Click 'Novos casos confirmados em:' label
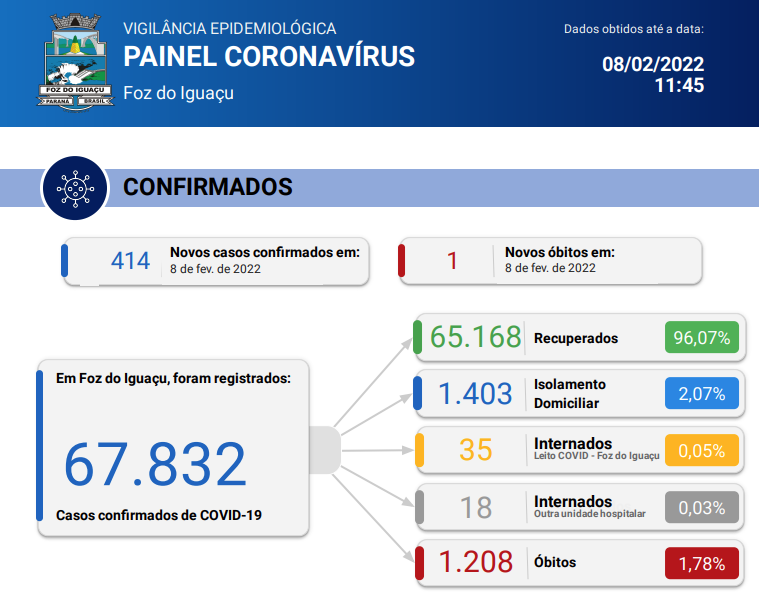 (265, 252)
